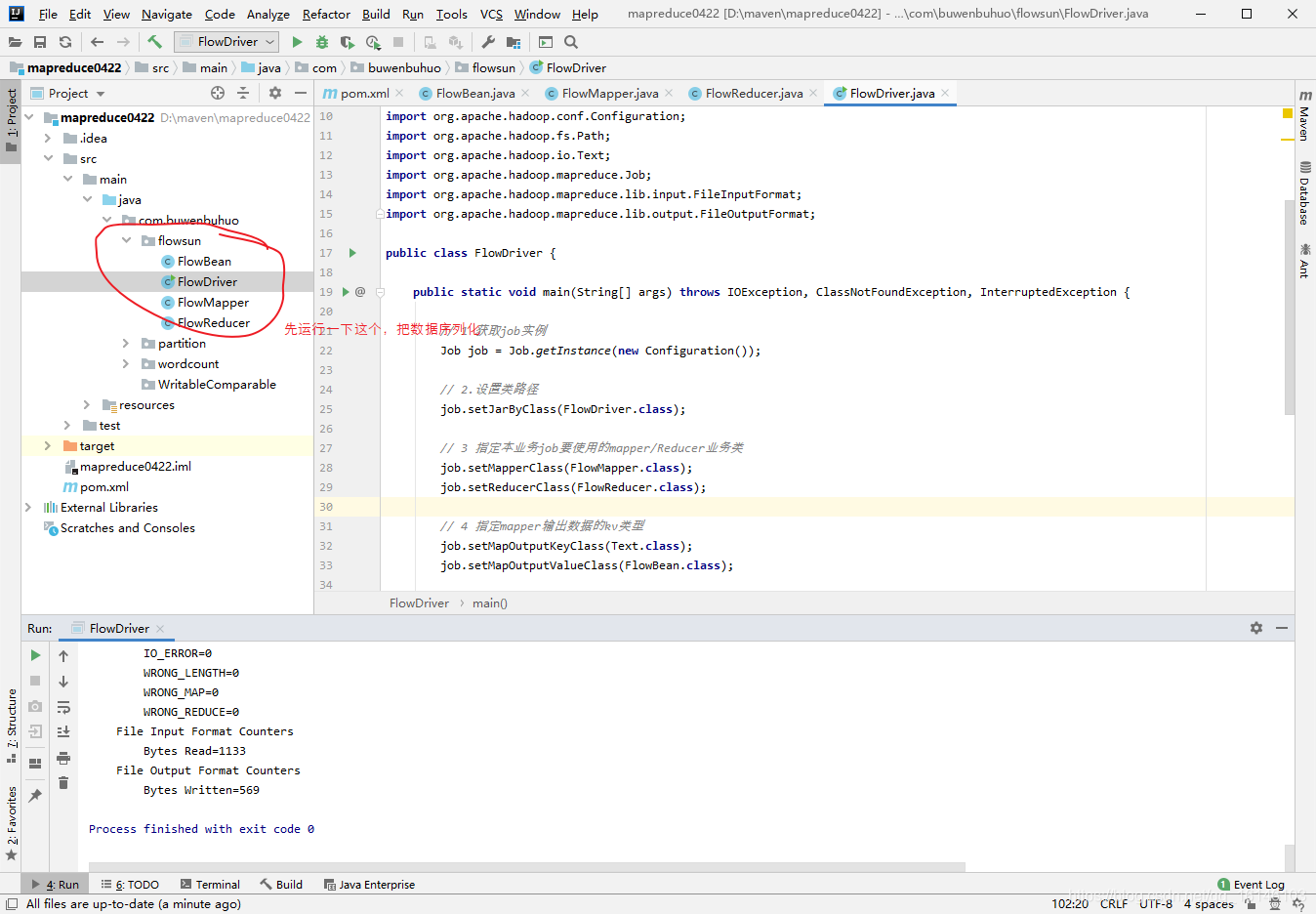Toggle the Maven side tool window
The height and width of the screenshot is (914, 1316).
click(x=1305, y=115)
